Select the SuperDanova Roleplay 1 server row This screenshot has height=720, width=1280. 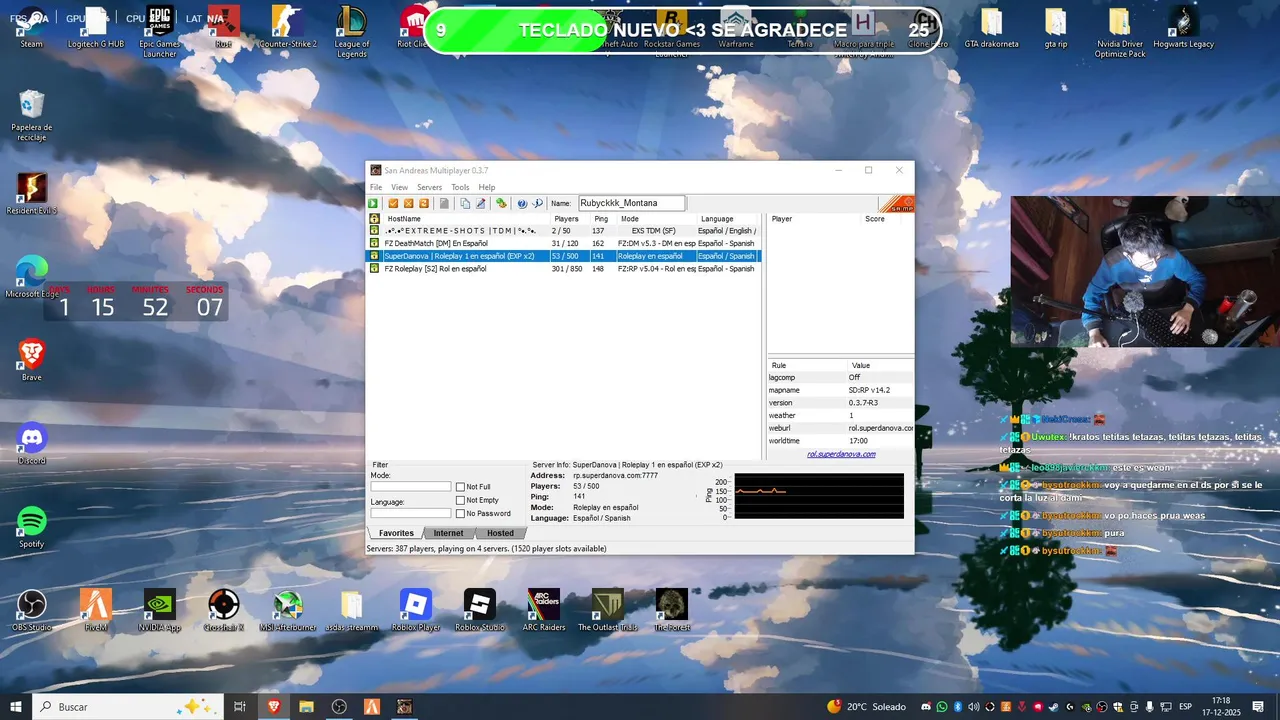coord(564,256)
